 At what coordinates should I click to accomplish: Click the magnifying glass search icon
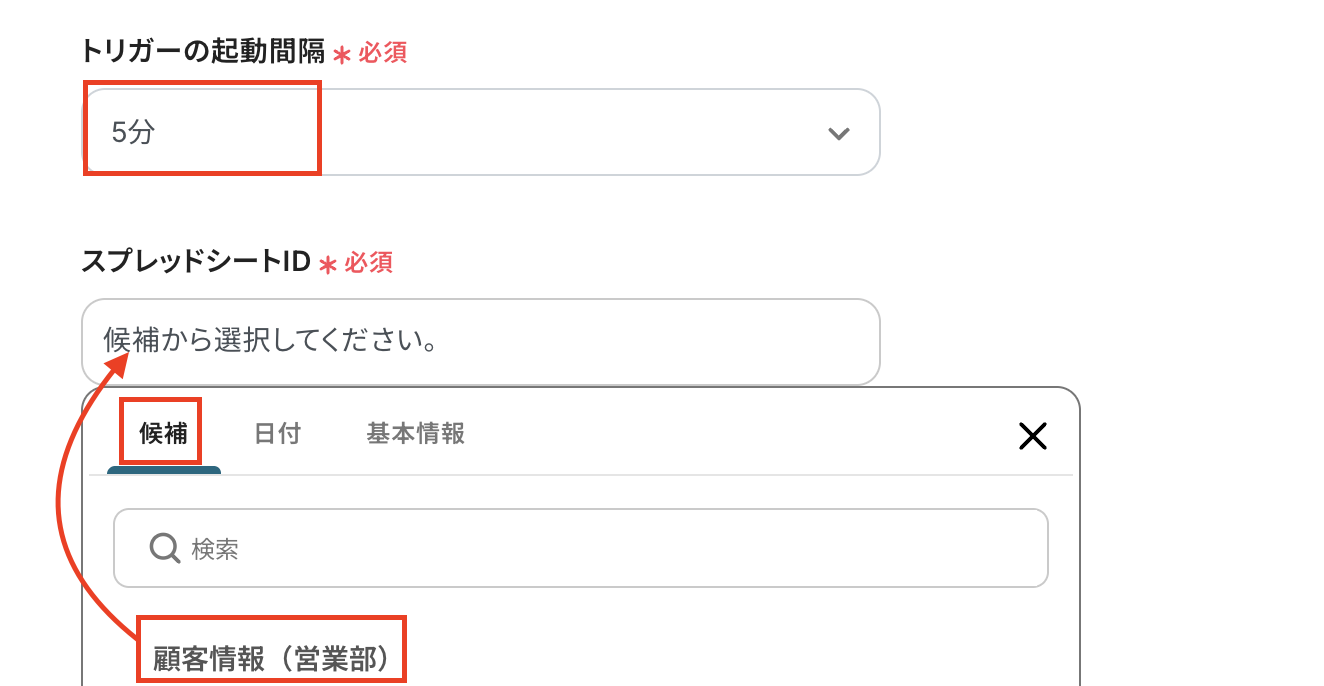point(164,548)
